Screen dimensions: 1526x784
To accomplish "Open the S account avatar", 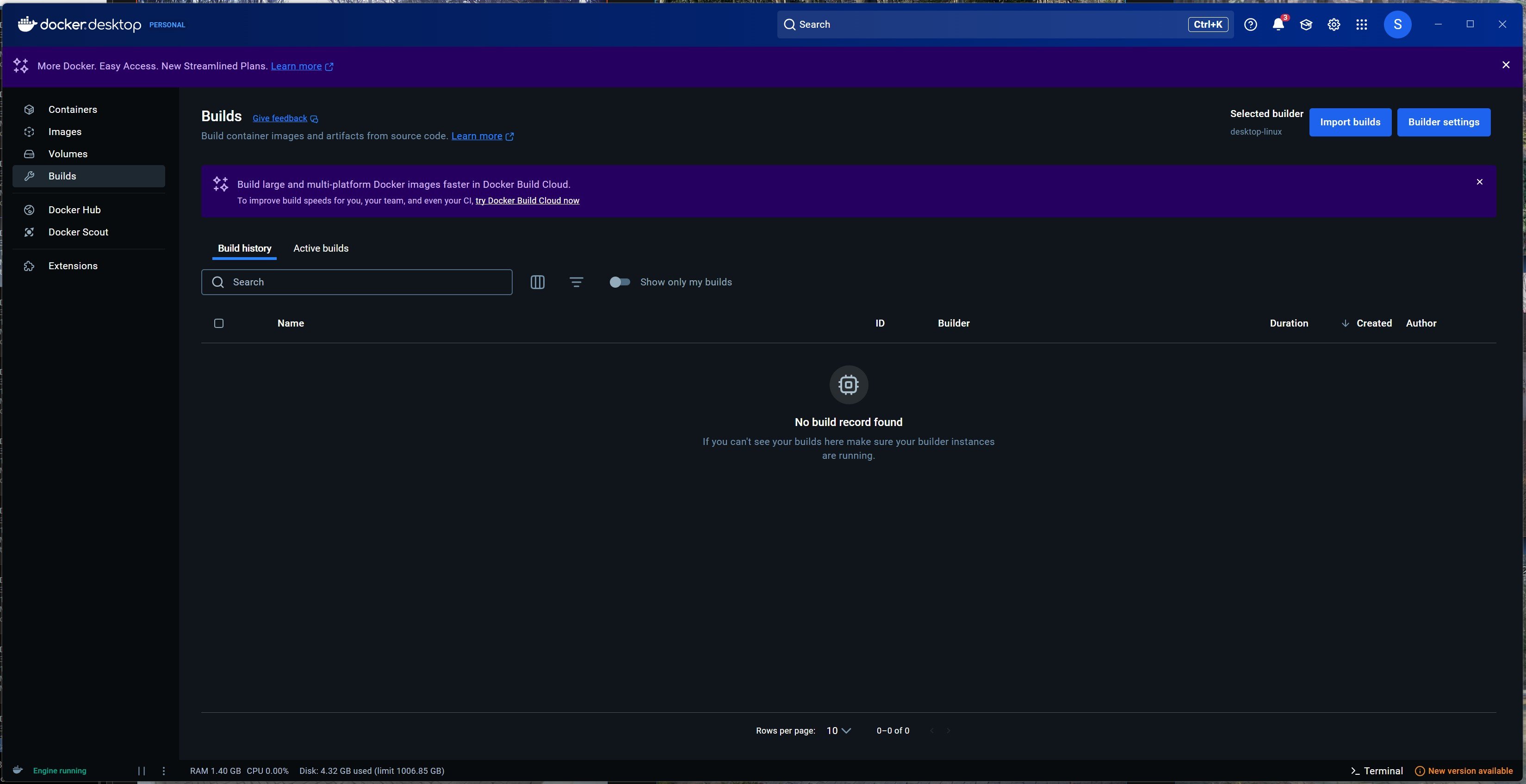I will pyautogui.click(x=1397, y=24).
